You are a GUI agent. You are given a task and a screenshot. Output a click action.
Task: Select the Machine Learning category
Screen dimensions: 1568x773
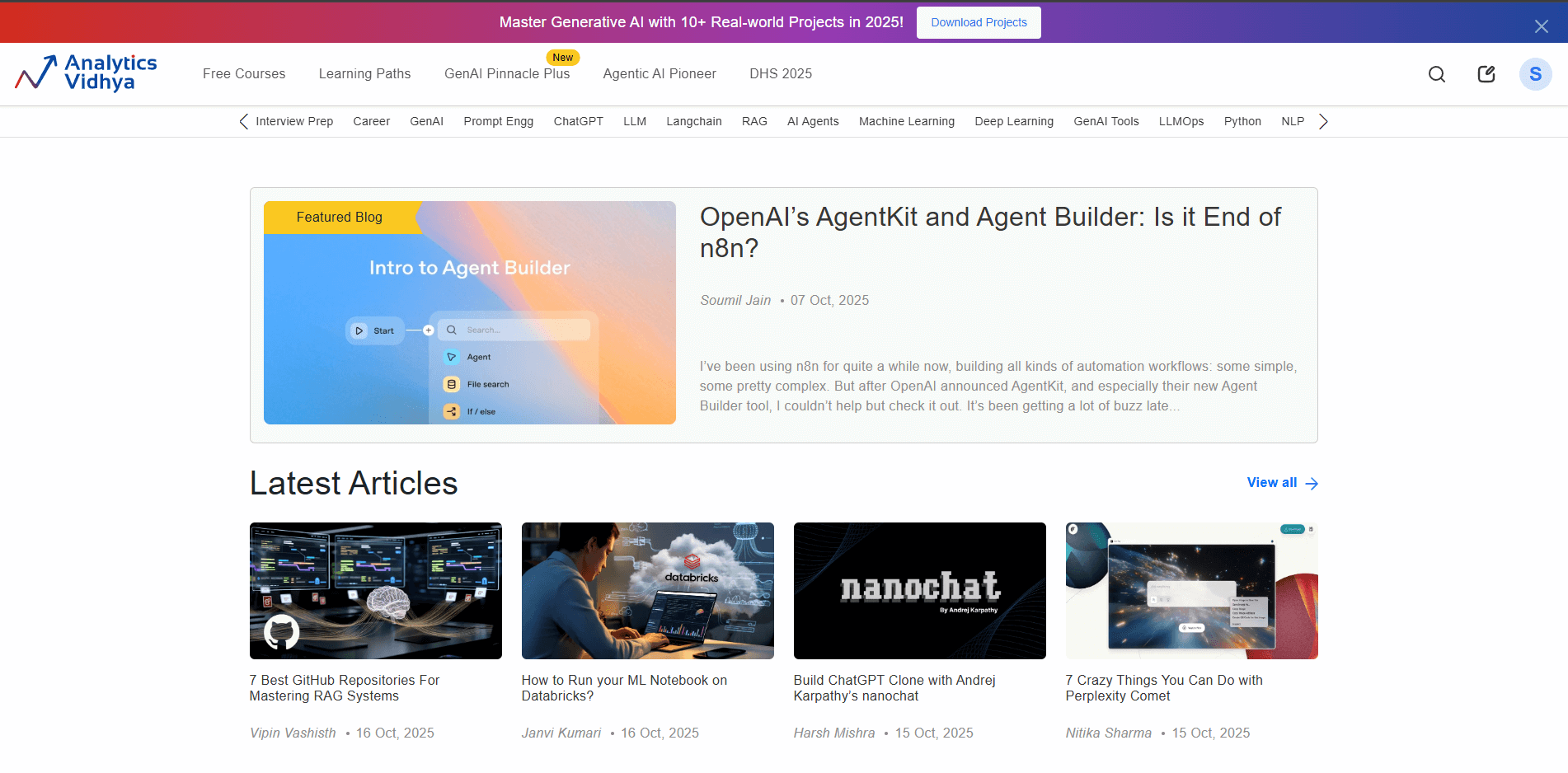[906, 121]
